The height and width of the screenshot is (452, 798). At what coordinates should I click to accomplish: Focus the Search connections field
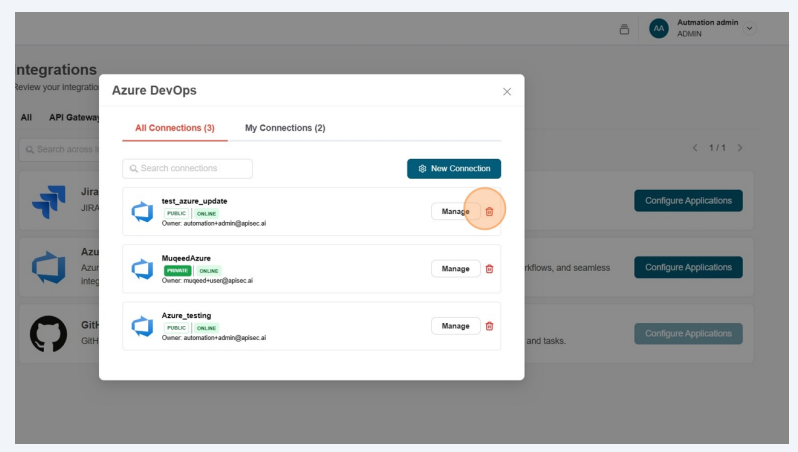tap(188, 169)
